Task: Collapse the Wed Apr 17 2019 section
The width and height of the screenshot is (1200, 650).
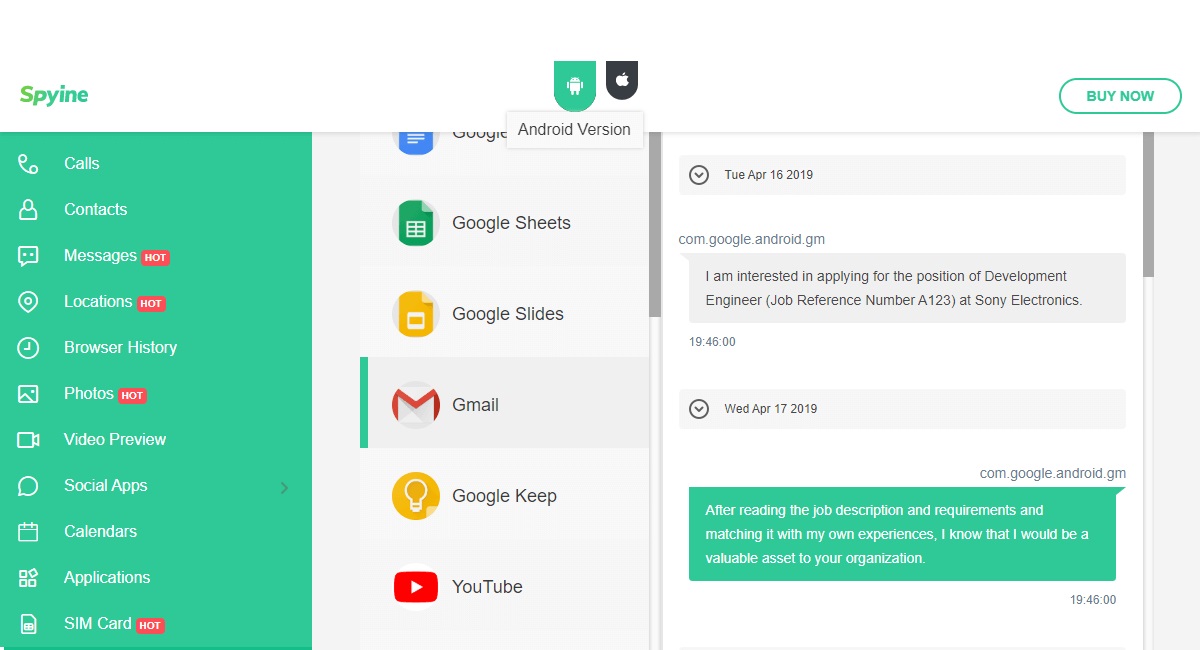Action: 699,409
